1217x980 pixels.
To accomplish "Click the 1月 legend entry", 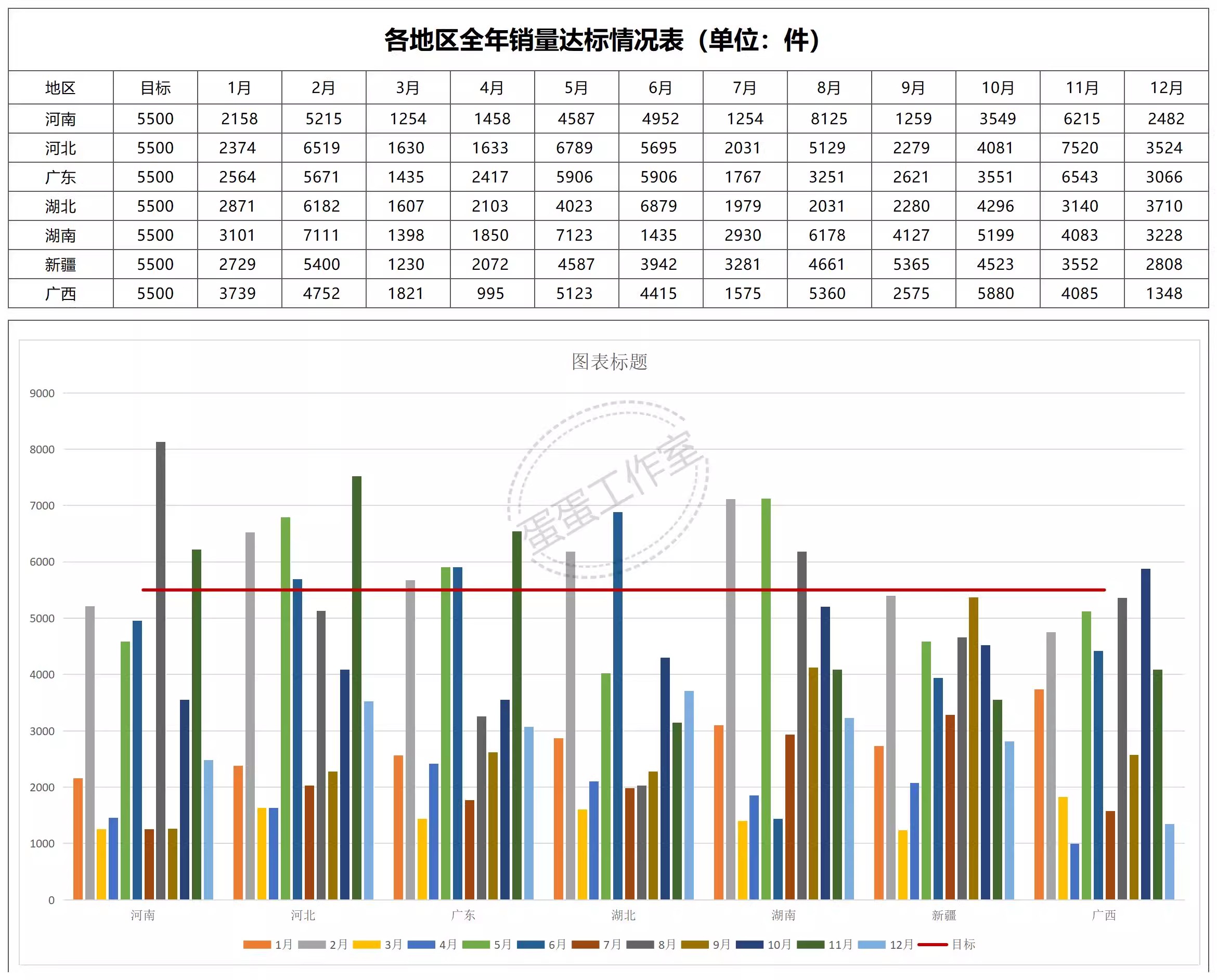I will click(x=268, y=945).
